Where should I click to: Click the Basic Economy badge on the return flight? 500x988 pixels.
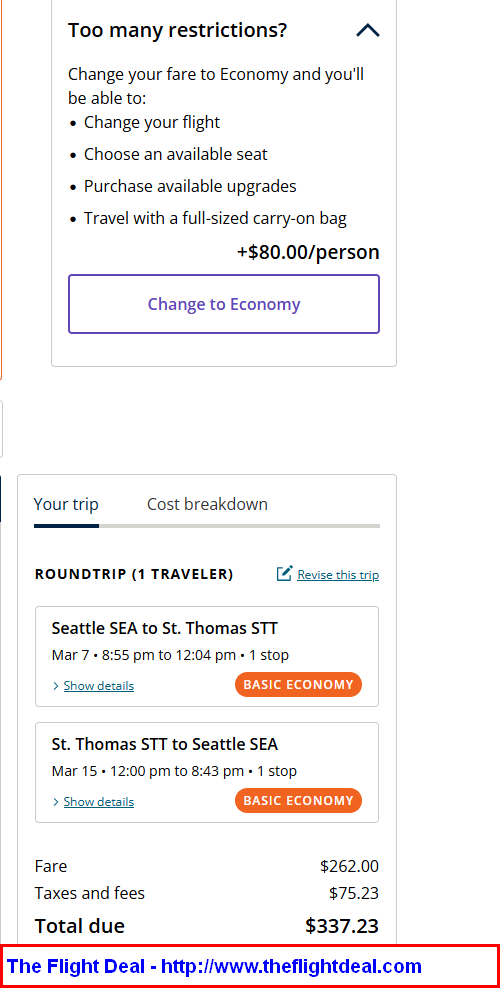coord(298,800)
